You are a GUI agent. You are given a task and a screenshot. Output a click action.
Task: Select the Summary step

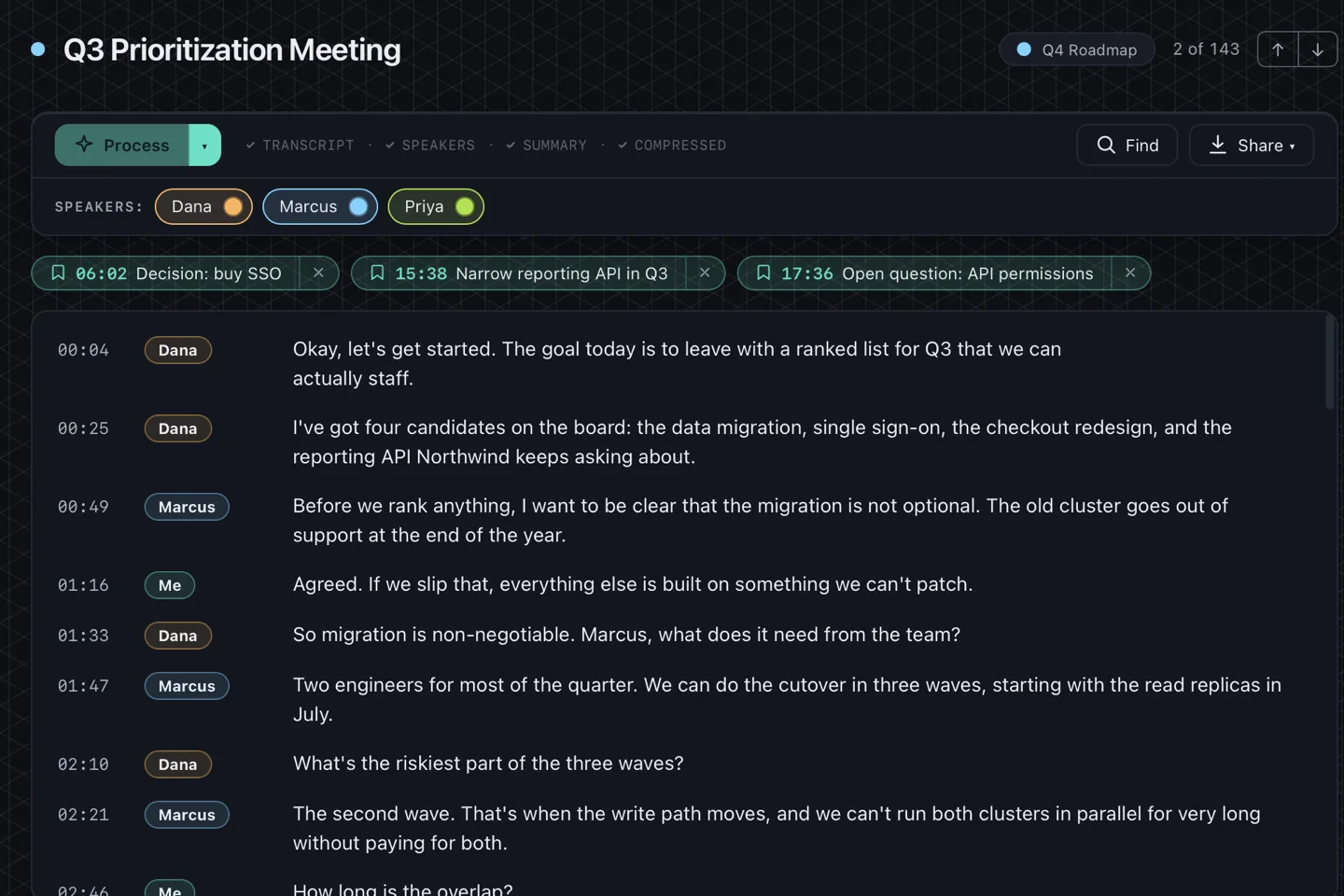coord(546,146)
